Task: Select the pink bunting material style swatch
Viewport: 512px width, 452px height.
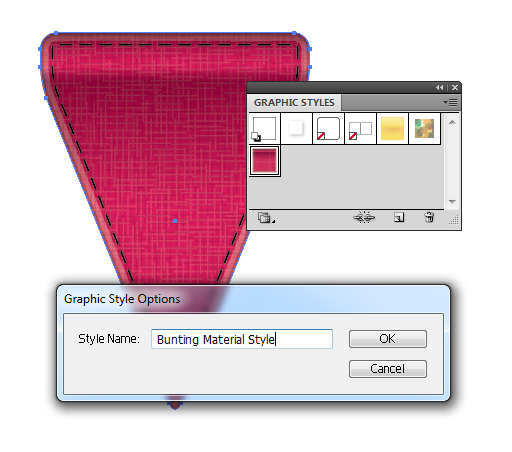Action: coord(265,161)
